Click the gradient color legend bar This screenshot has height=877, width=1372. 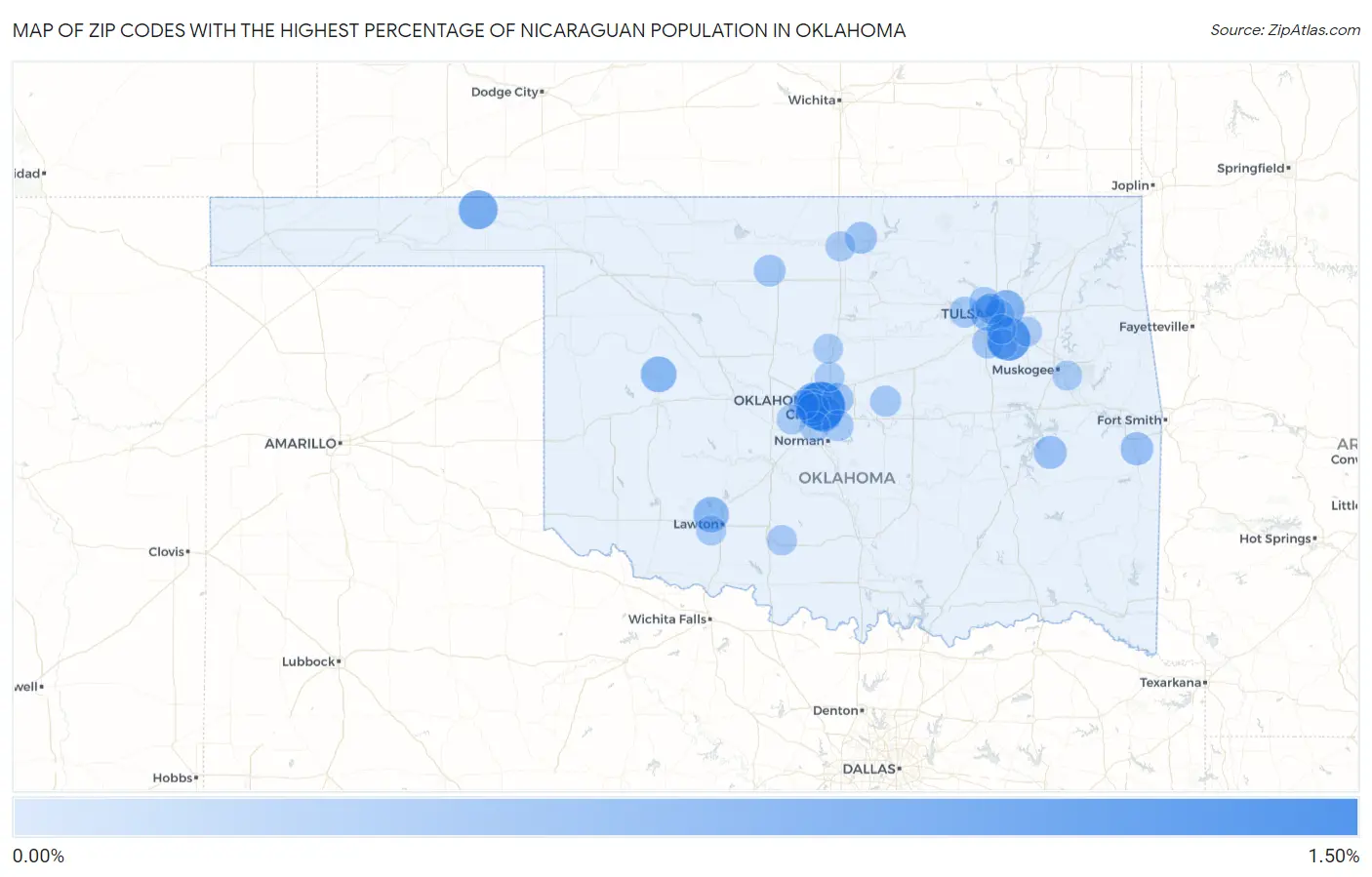pyautogui.click(x=685, y=817)
